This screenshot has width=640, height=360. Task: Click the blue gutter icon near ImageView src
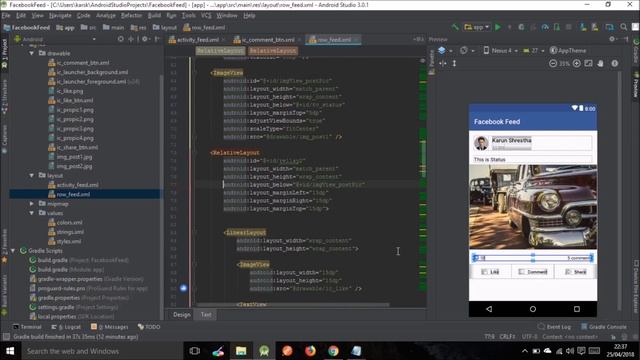pos(183,288)
